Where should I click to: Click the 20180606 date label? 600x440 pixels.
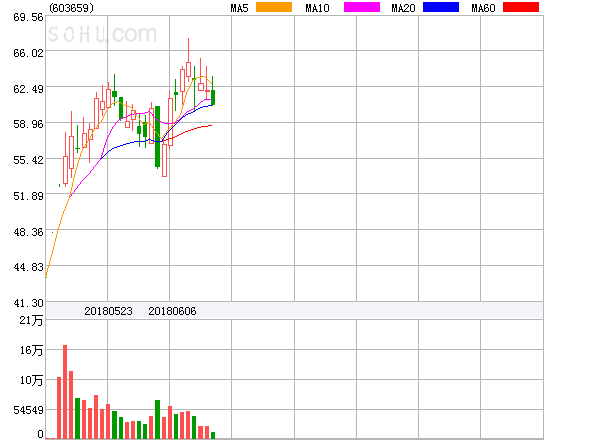(x=172, y=311)
